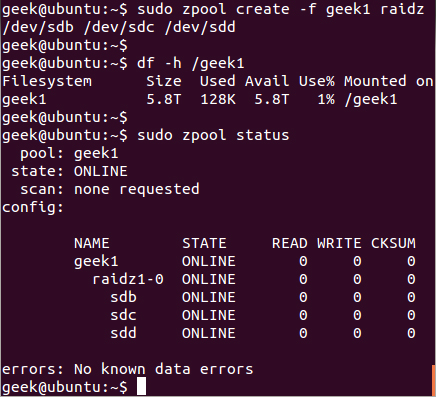Click the 'NAME' column header
This screenshot has width=436, height=397.
point(92,243)
